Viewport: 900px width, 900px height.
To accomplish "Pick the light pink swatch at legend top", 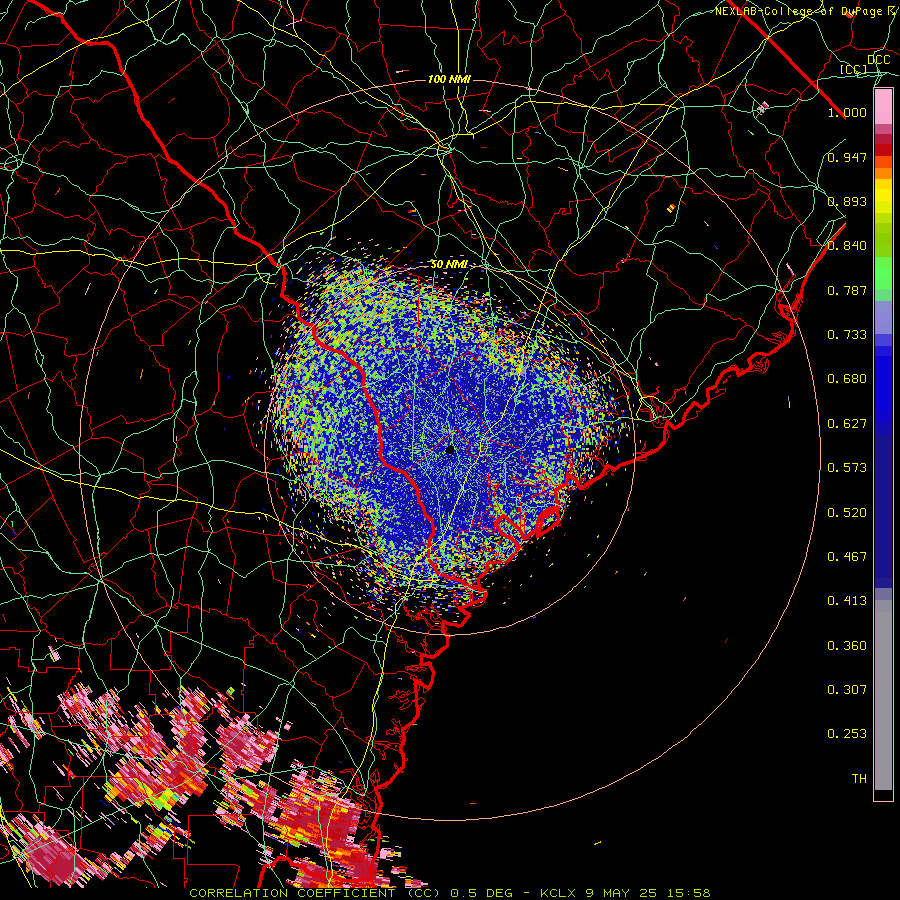I will click(883, 107).
